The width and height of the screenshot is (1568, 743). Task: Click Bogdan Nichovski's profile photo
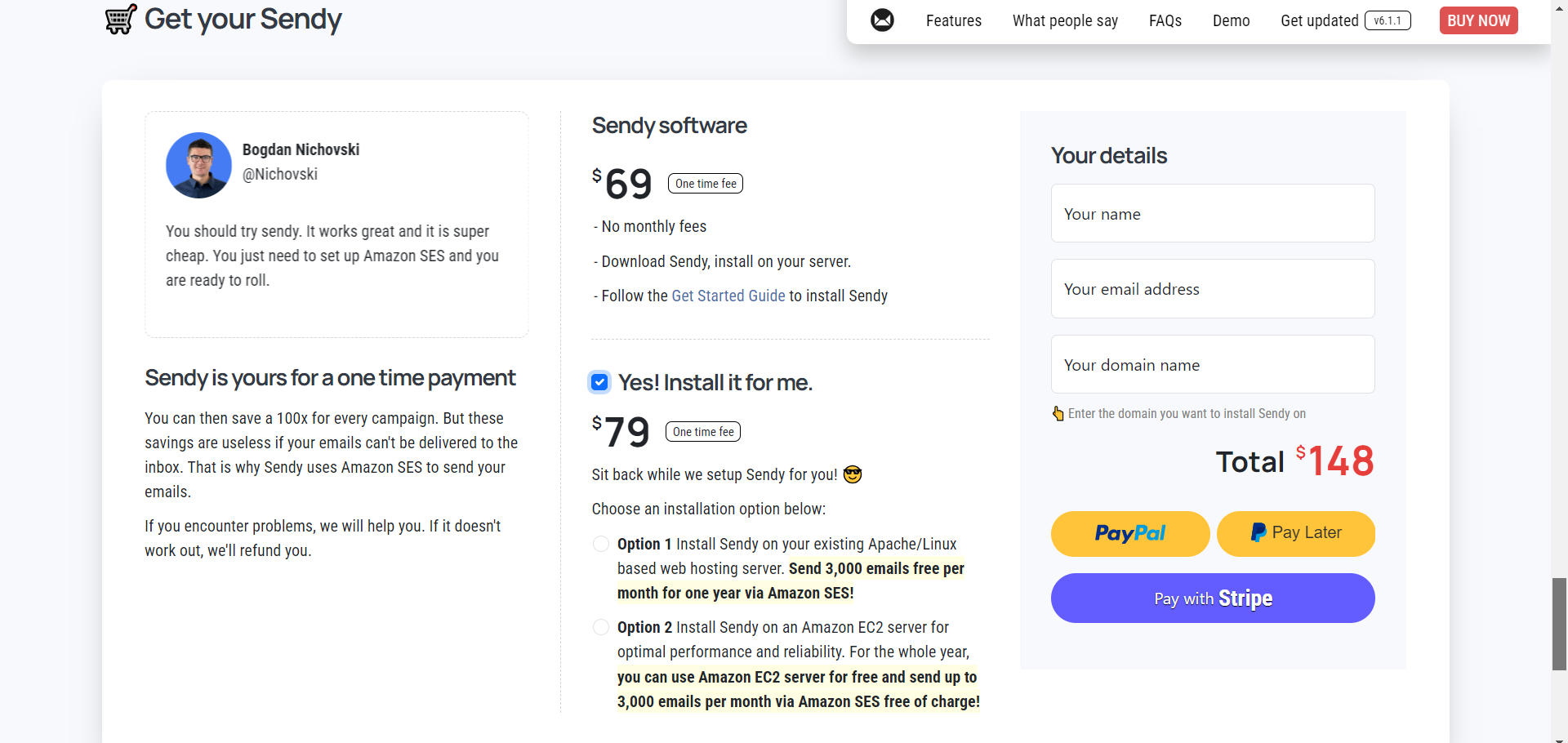point(198,165)
